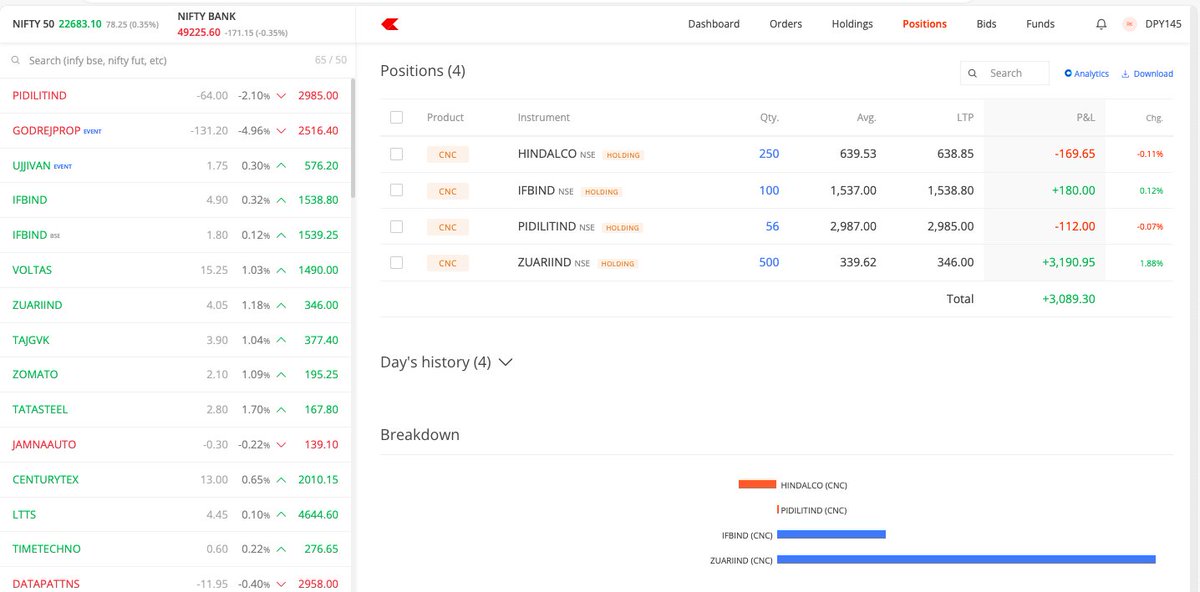Click the down arrow next to PIDILITIND watchlist
Screen dimensions: 1200x592
pyautogui.click(x=281, y=95)
